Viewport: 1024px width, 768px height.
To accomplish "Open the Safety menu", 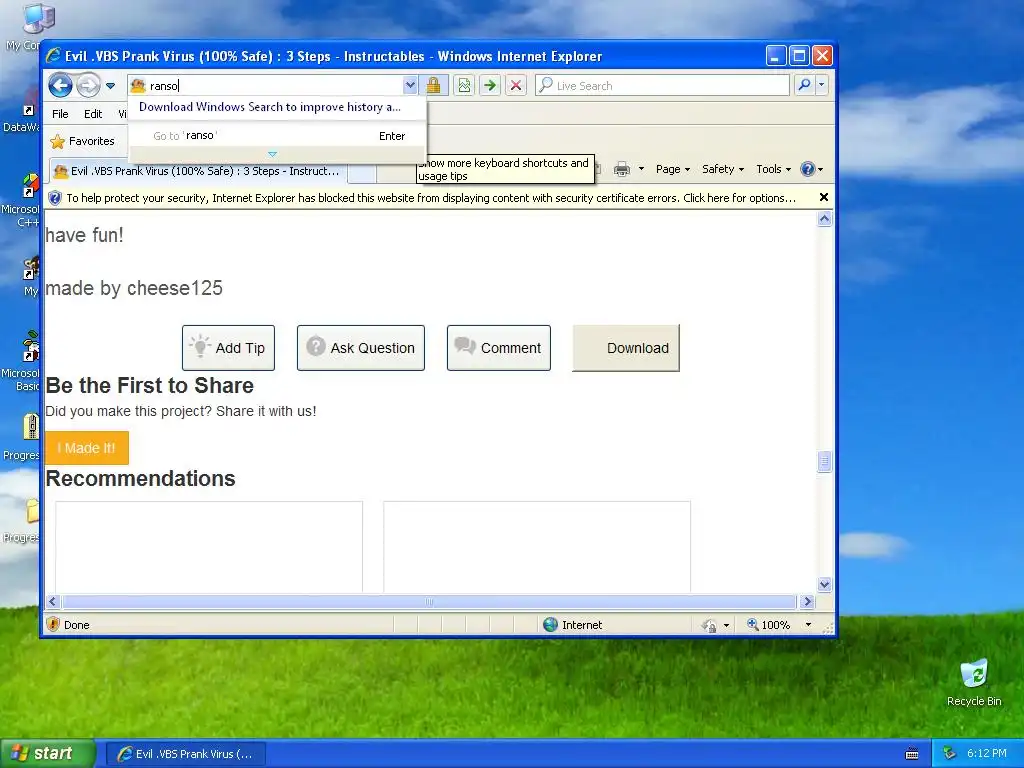I will pos(722,169).
